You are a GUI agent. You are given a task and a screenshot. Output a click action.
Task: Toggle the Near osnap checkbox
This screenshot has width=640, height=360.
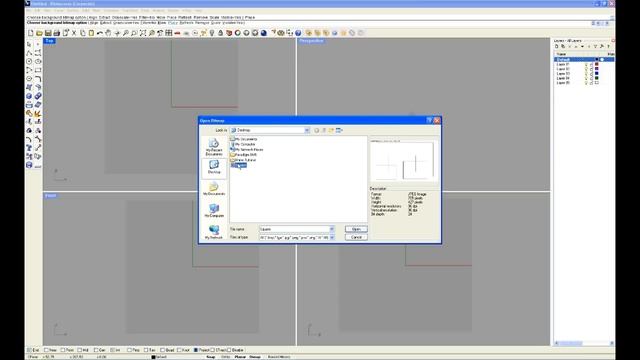47,350
